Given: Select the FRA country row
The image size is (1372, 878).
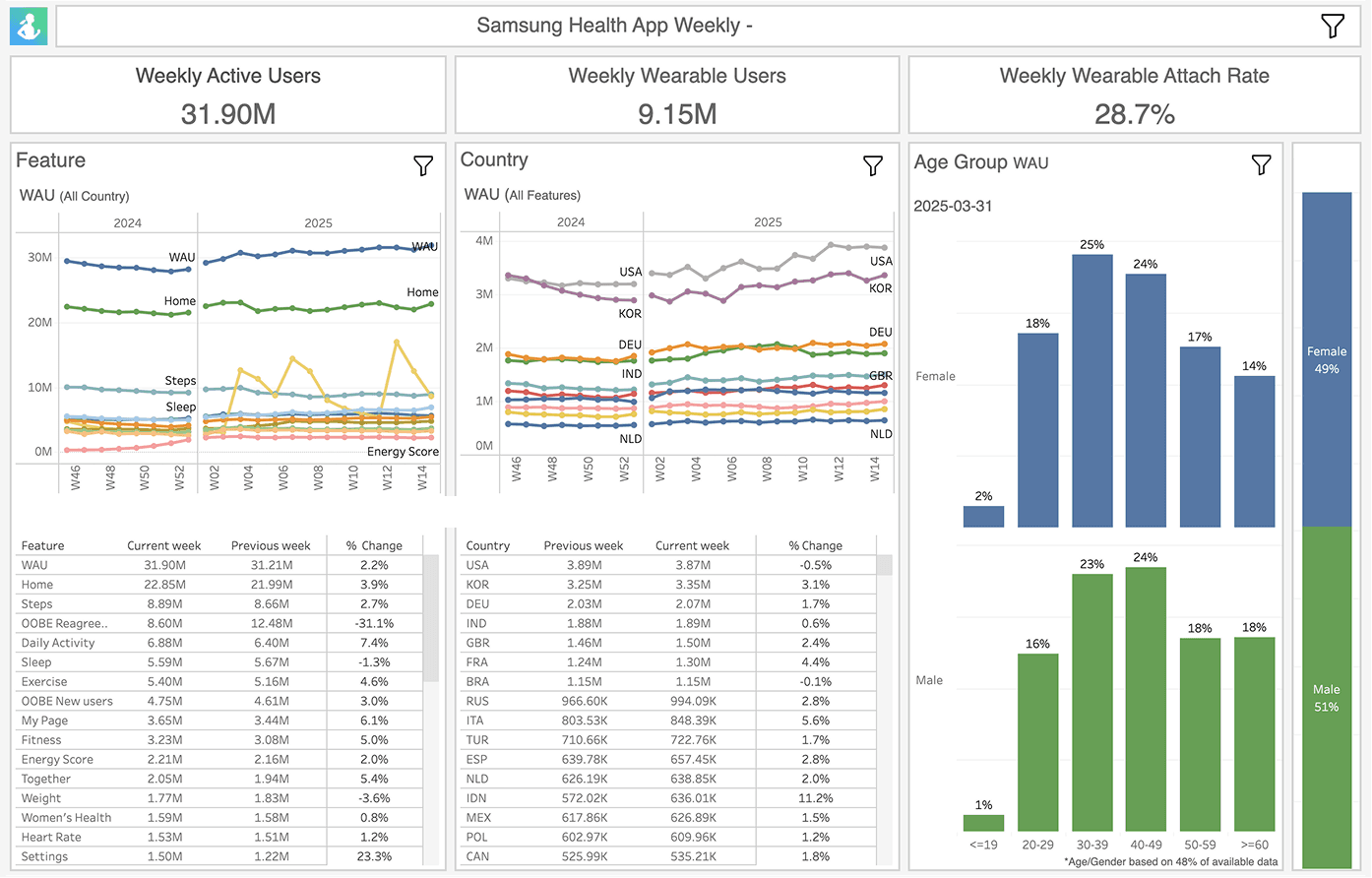Looking at the screenshot, I should [x=668, y=662].
